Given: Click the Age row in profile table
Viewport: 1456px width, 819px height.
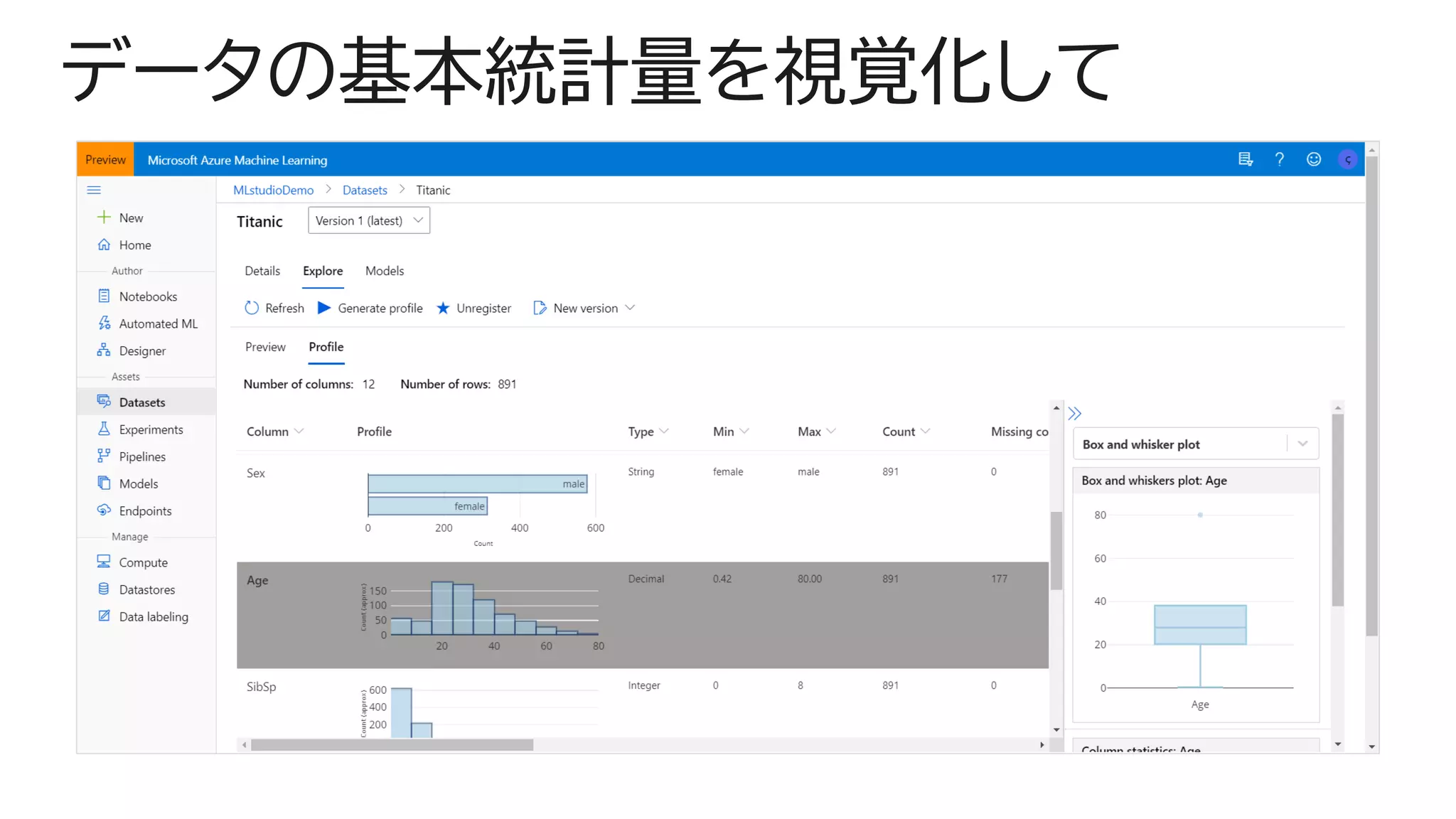Looking at the screenshot, I should (643, 615).
